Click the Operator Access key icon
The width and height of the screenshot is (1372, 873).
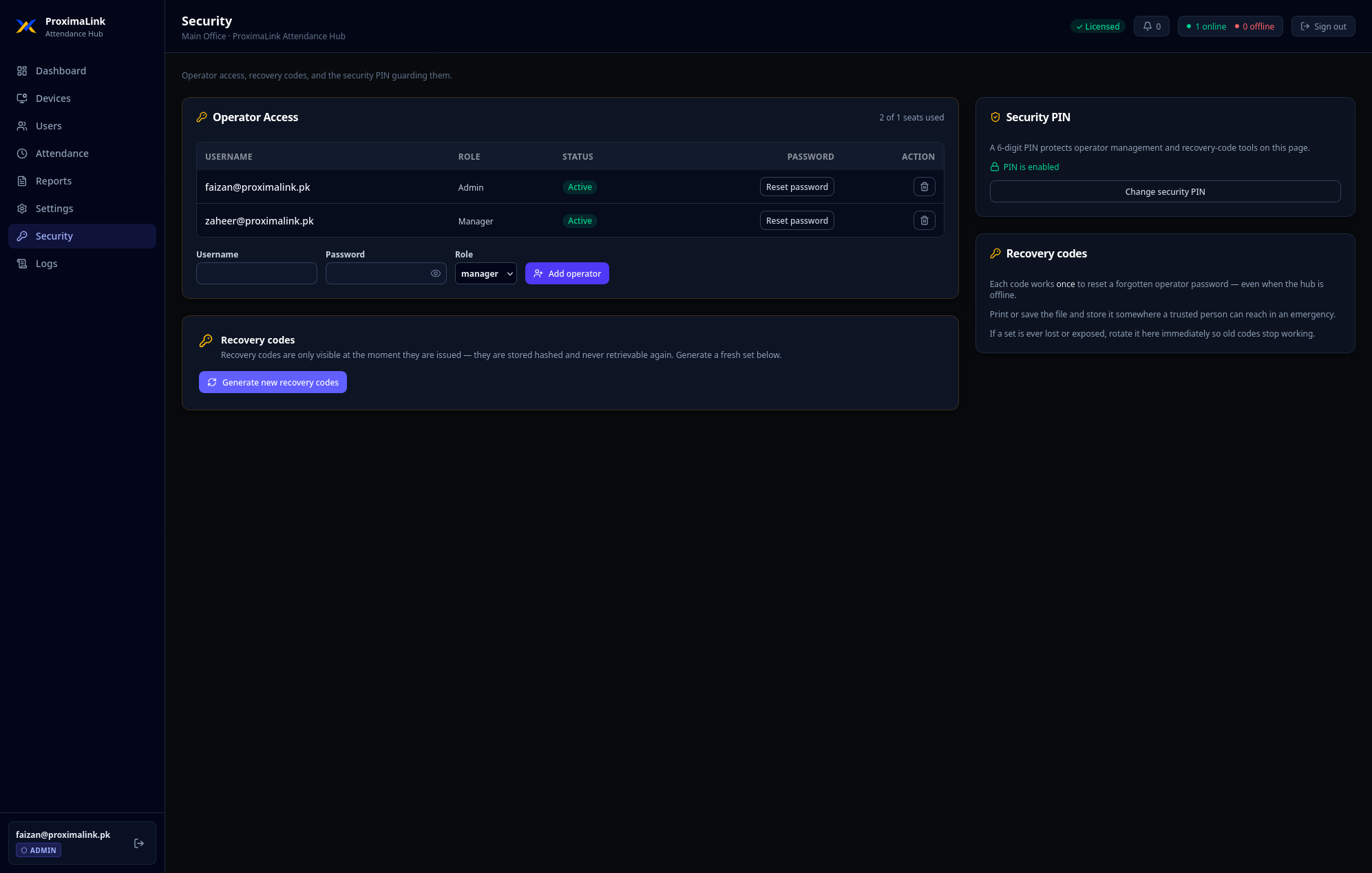[202, 117]
